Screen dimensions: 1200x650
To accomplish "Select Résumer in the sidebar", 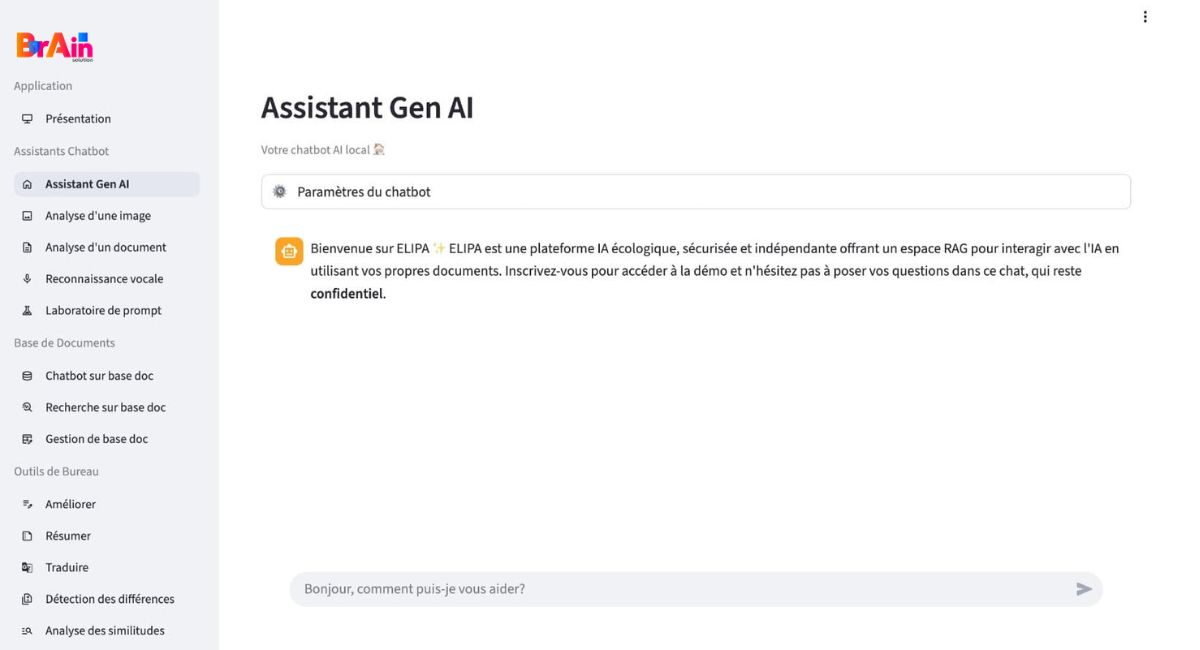I will pos(67,536).
